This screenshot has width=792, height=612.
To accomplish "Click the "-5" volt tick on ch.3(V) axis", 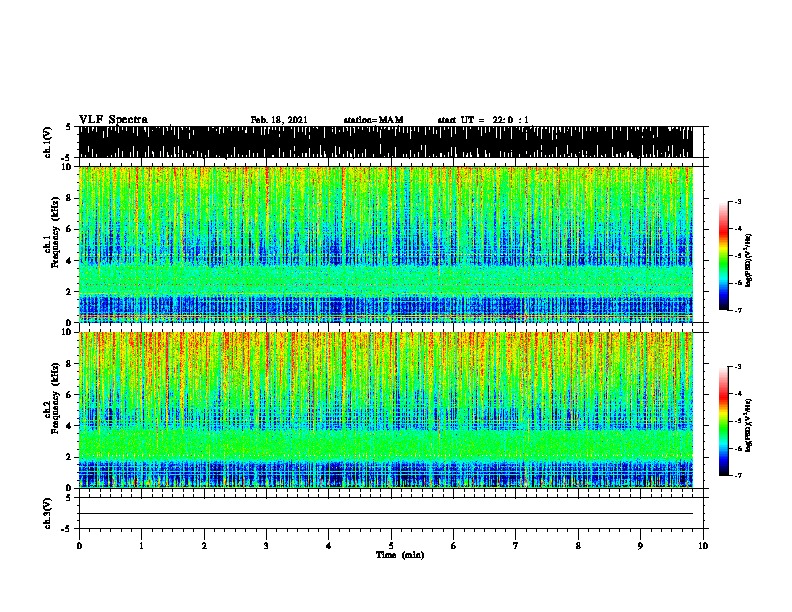I will pos(67,528).
